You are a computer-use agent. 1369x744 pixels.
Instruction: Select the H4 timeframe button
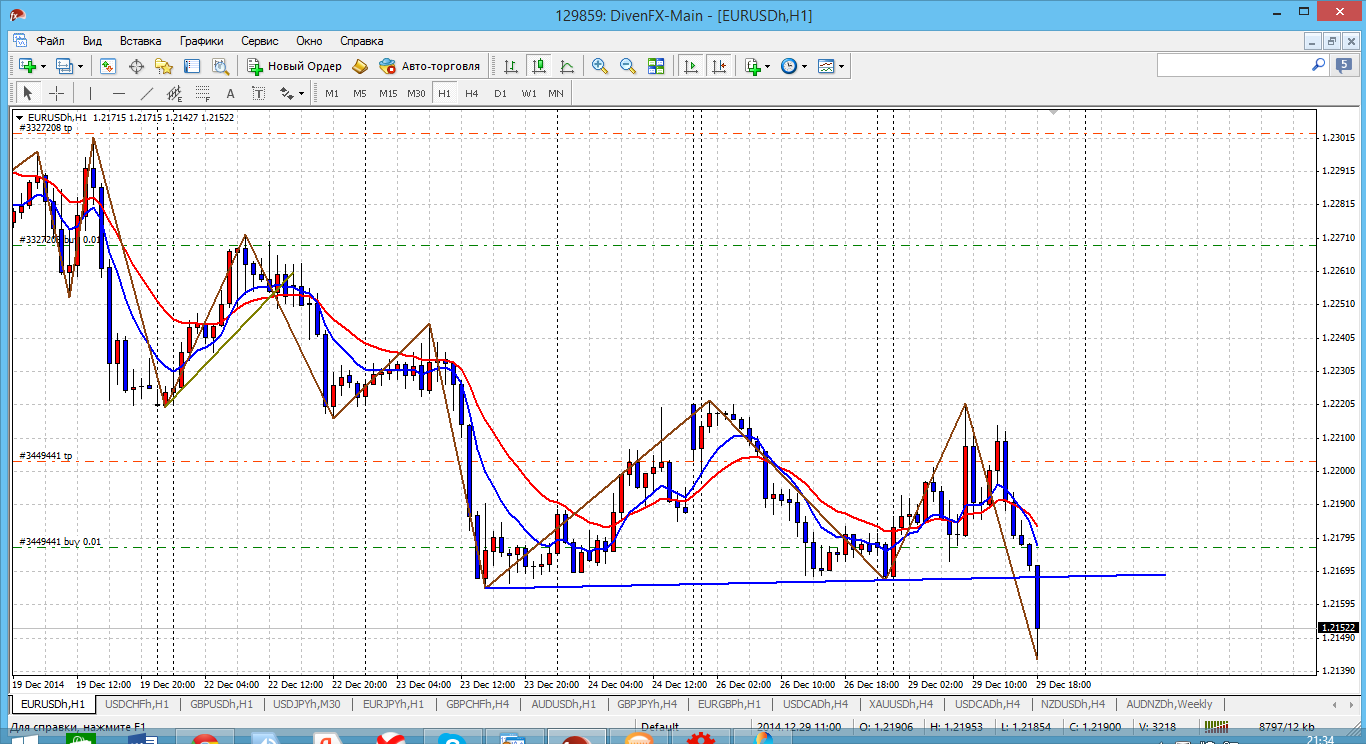tap(472, 93)
